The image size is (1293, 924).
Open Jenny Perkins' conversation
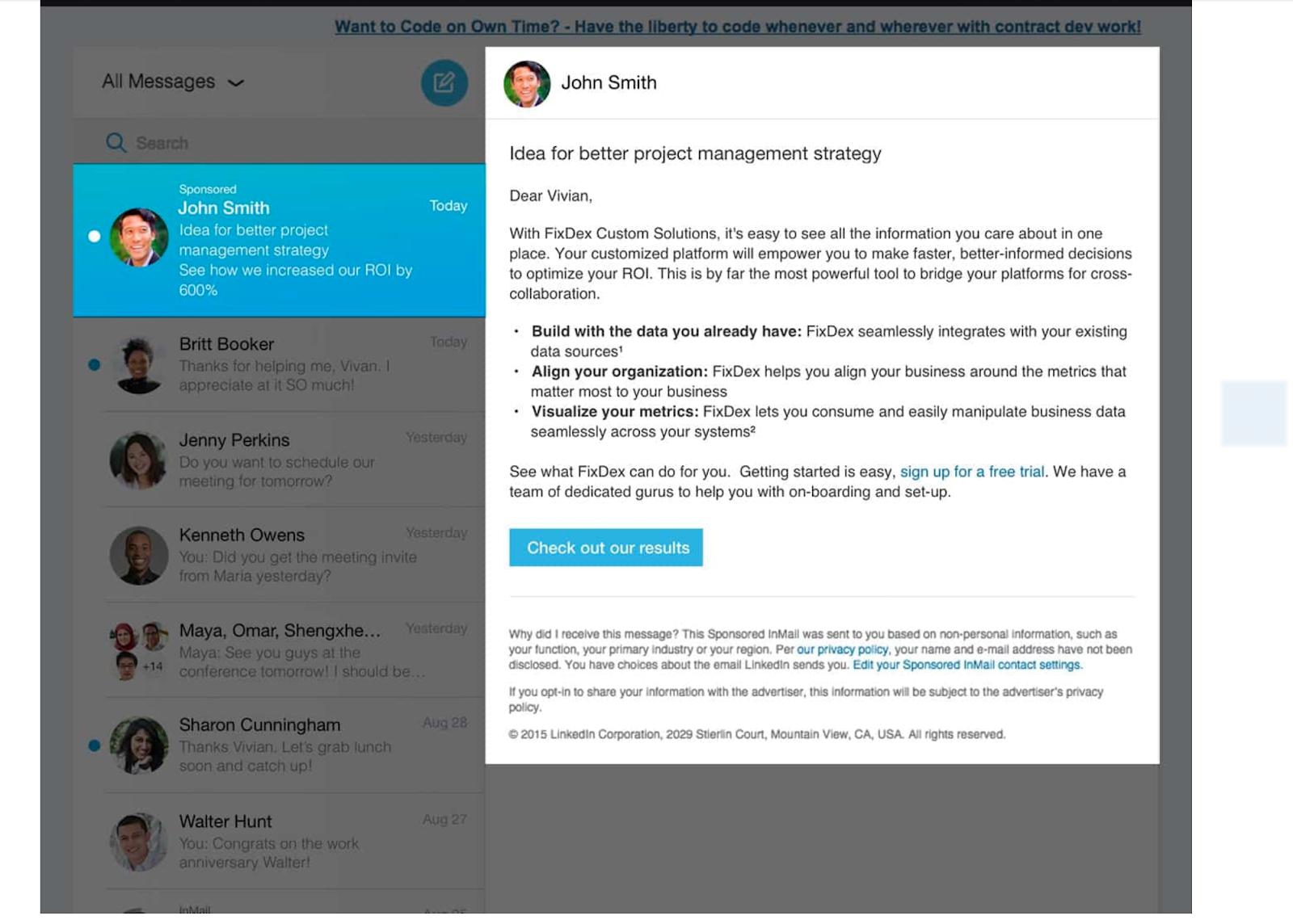point(279,460)
